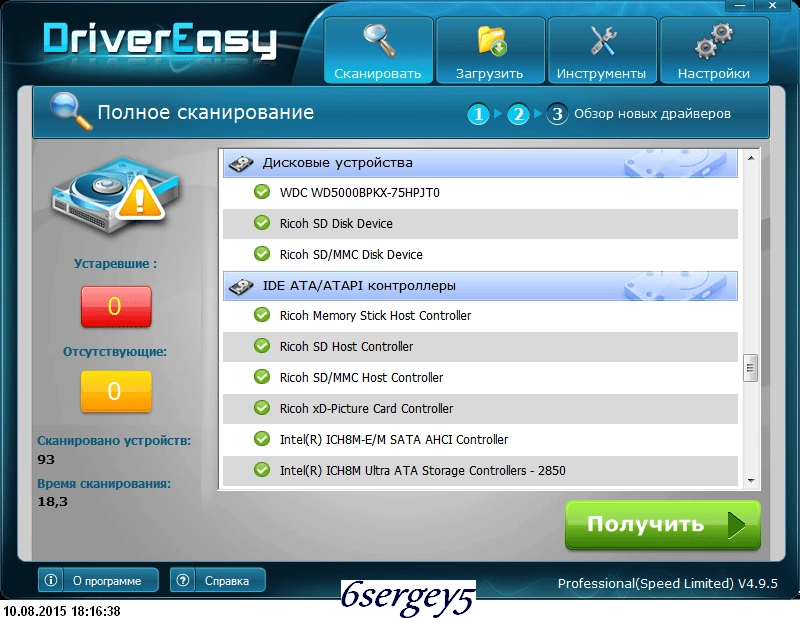This screenshot has width=800, height=618.
Task: Select the Ricoh SD/MMC Disk Device entry
Action: pos(480,255)
